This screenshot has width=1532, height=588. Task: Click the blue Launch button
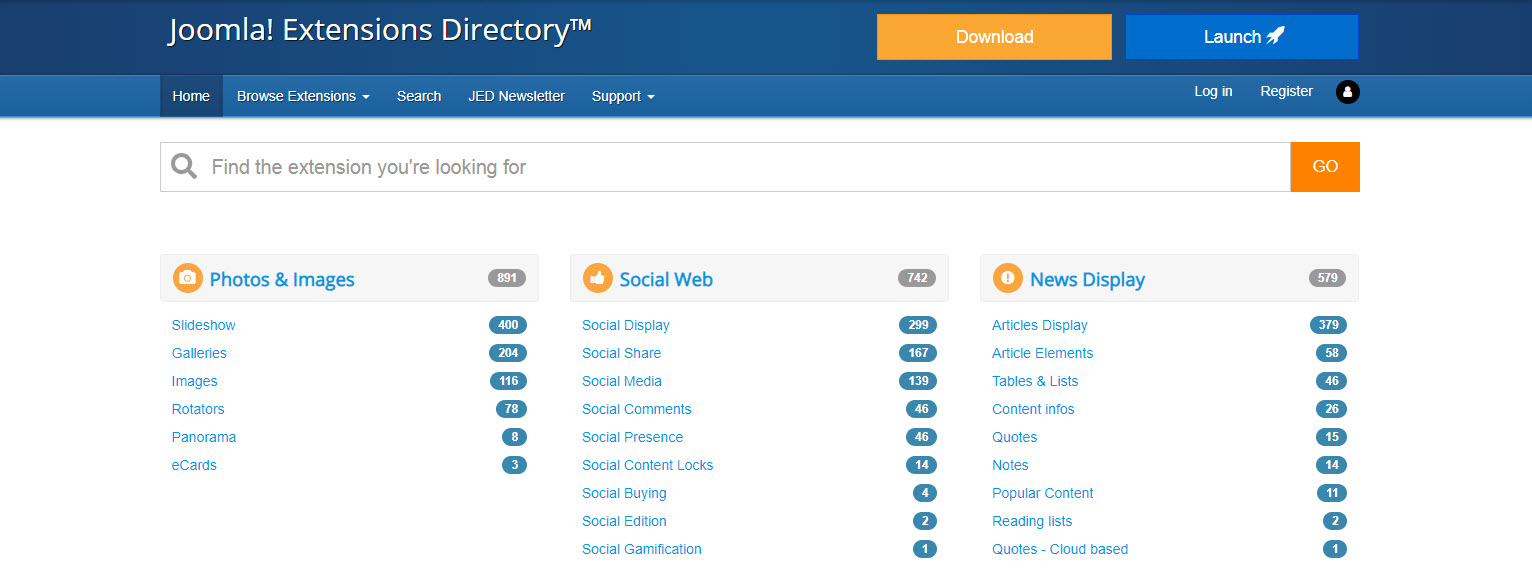point(1242,37)
